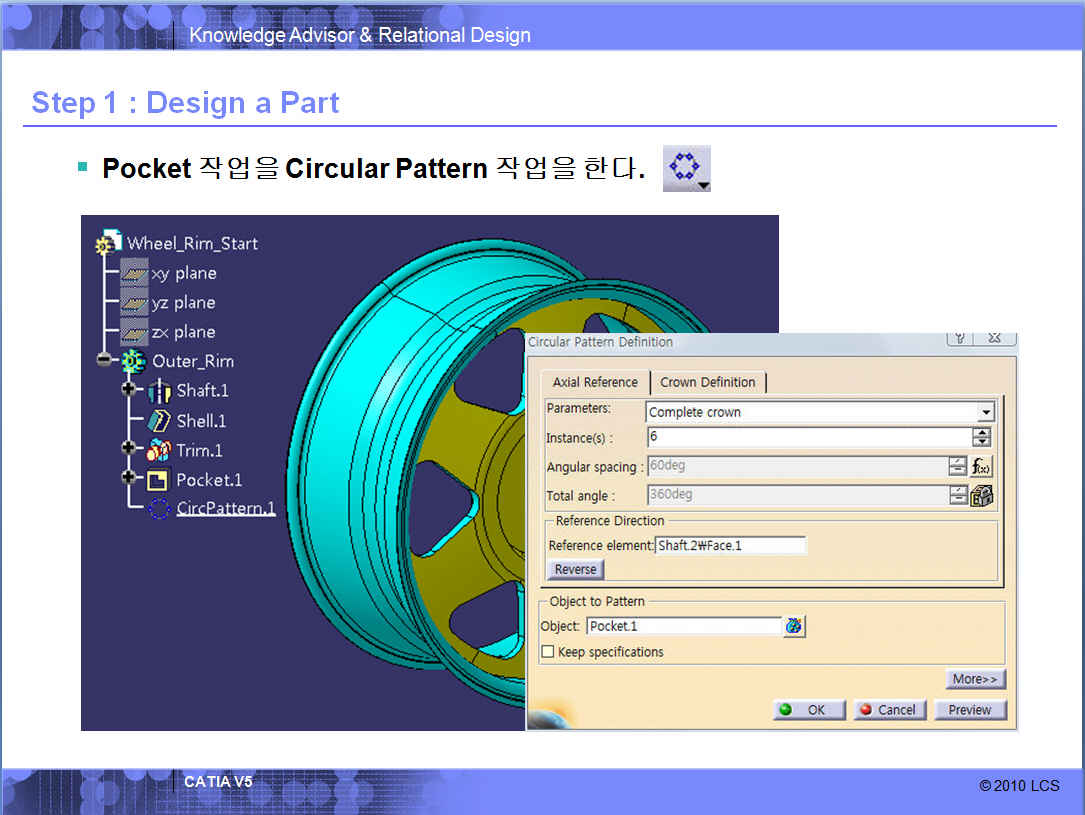Select CircPattern.1 in the specification tree
This screenshot has width=1085, height=815.
tap(225, 508)
